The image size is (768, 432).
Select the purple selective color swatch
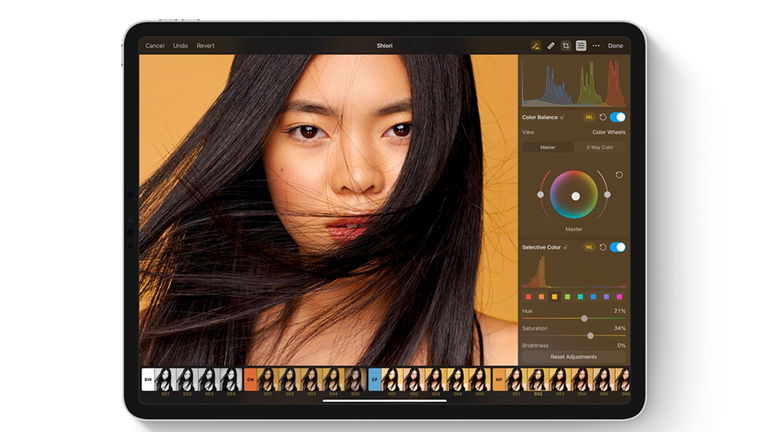606,297
